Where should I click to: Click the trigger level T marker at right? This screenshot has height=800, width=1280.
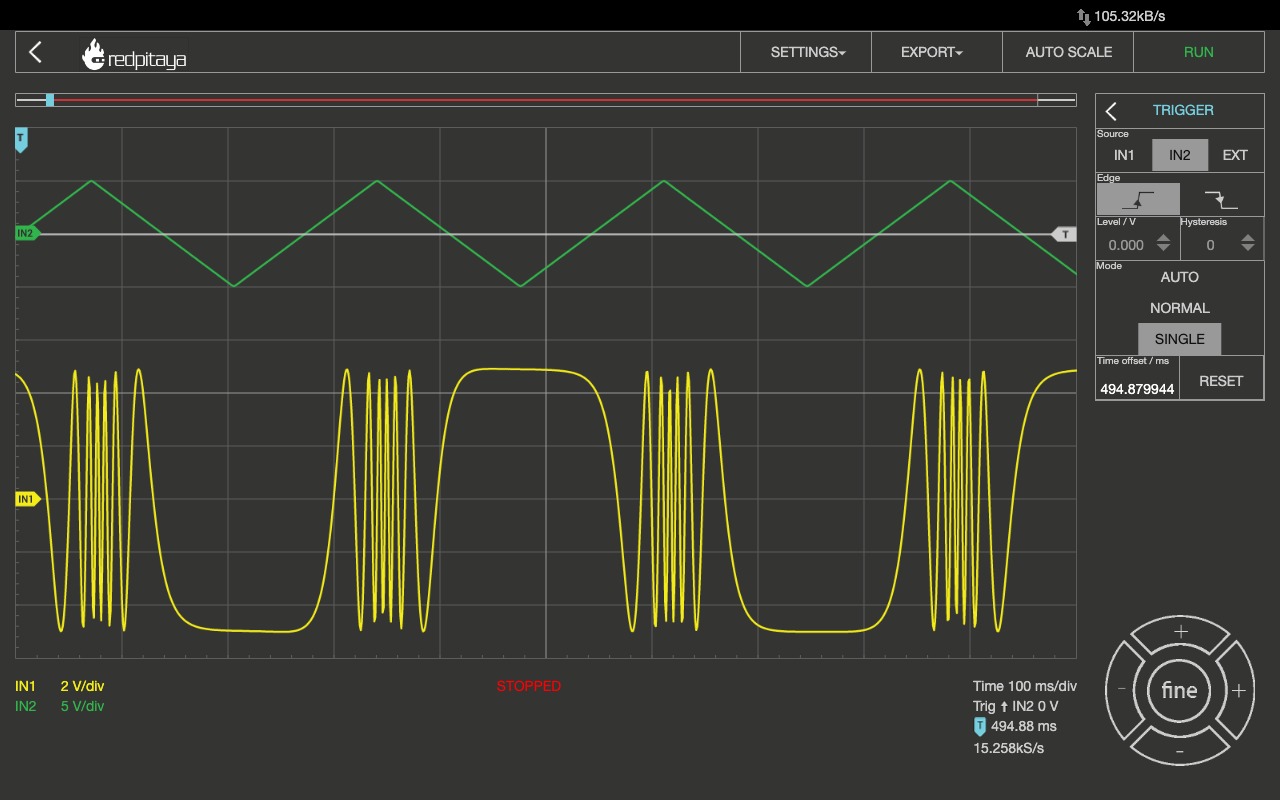click(x=1064, y=234)
